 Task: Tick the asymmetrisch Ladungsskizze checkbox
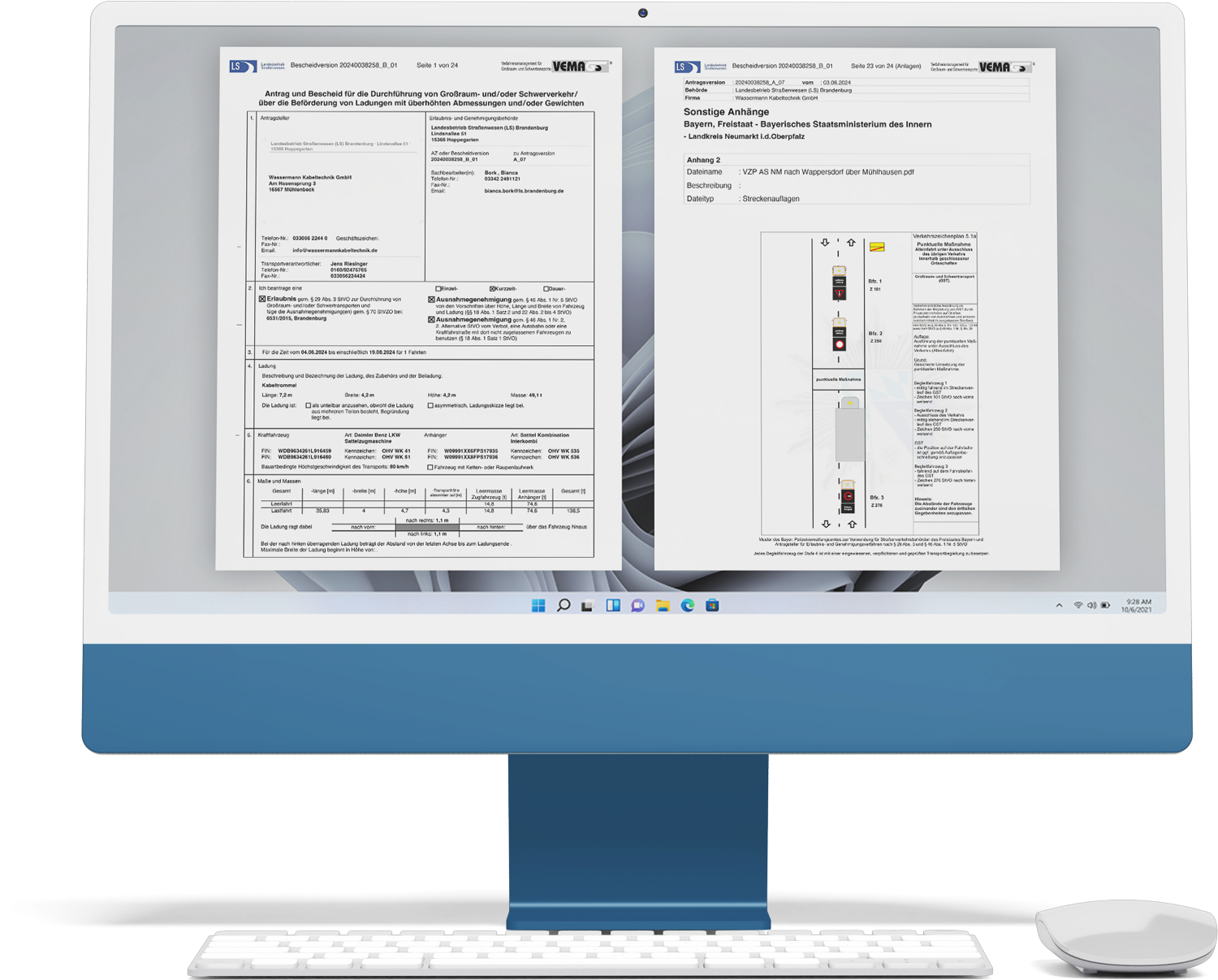[x=430, y=405]
